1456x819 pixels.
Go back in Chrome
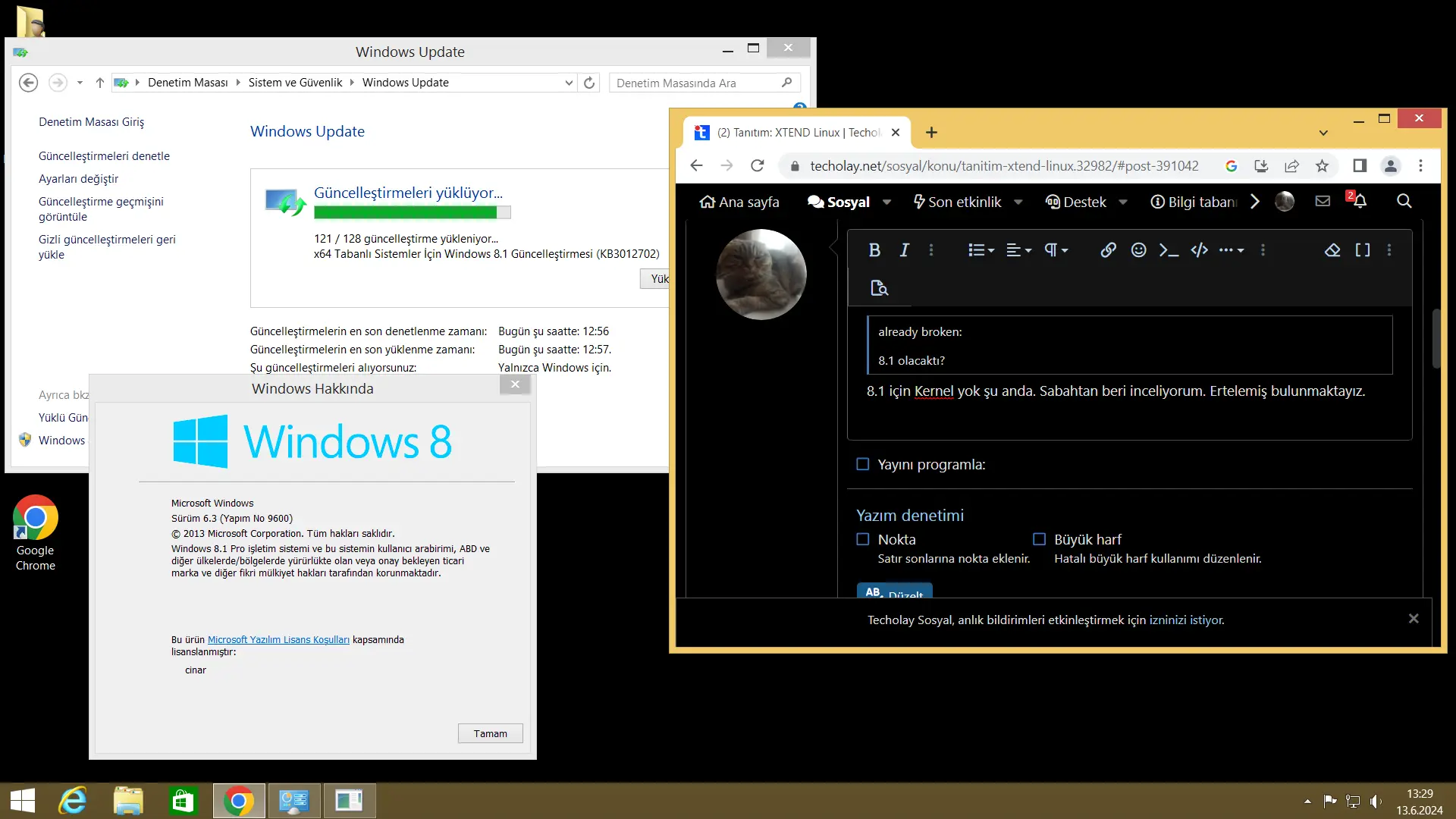696,165
